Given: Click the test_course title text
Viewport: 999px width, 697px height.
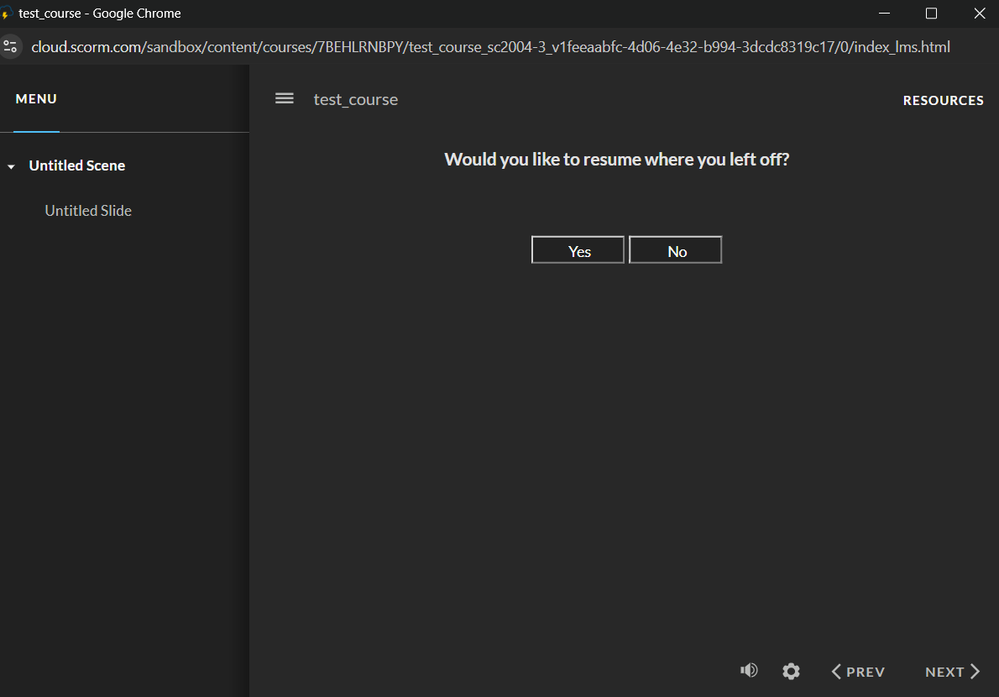Looking at the screenshot, I should tap(356, 99).
